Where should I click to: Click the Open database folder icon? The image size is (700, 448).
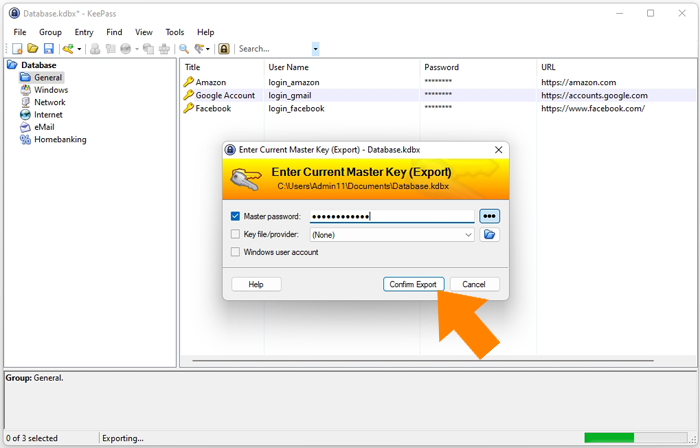[32, 48]
